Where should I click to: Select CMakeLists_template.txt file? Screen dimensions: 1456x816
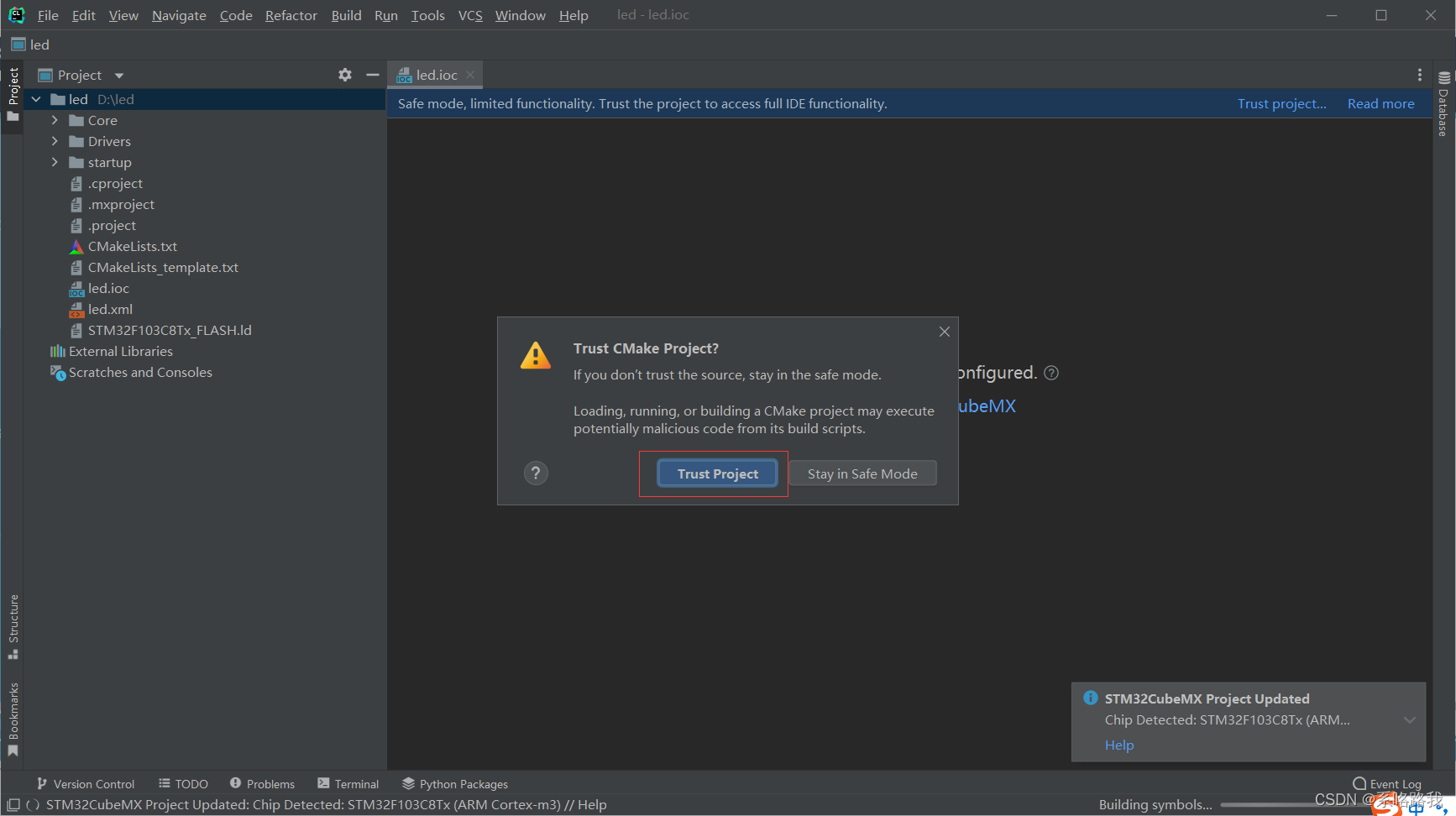pos(163,268)
